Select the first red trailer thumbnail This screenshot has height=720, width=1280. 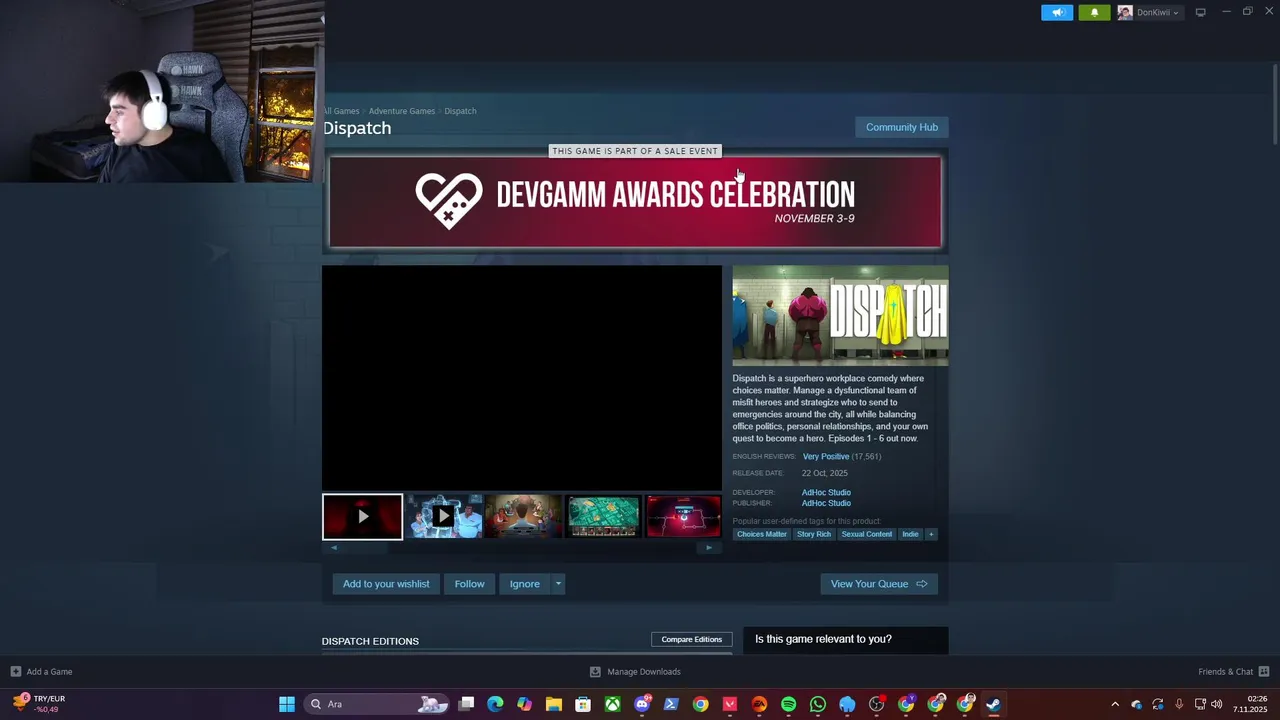click(x=362, y=517)
